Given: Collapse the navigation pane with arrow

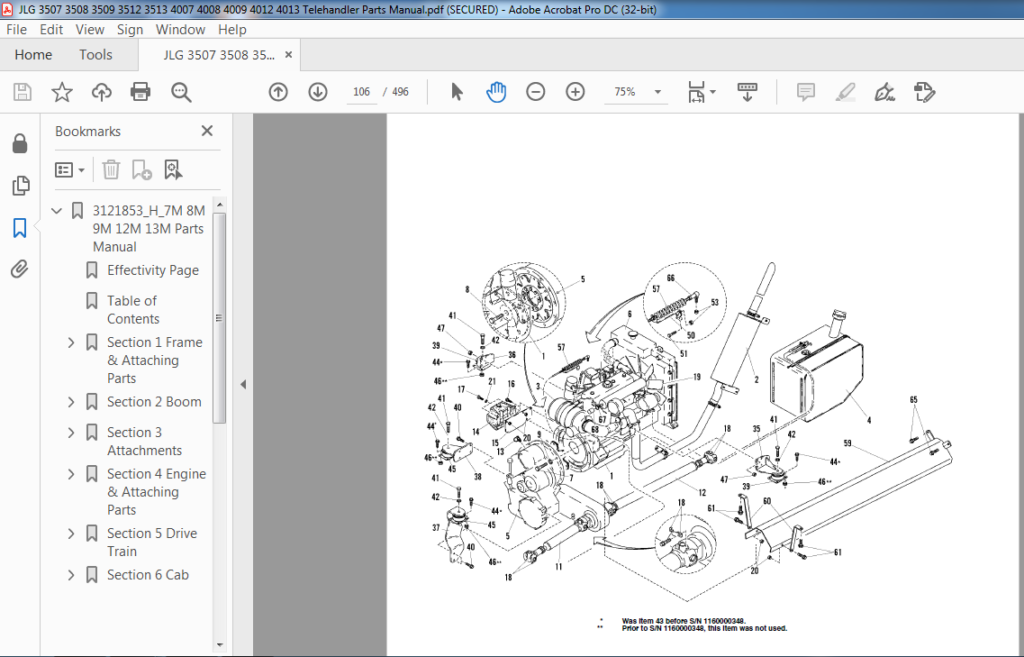Looking at the screenshot, I should pyautogui.click(x=243, y=385).
